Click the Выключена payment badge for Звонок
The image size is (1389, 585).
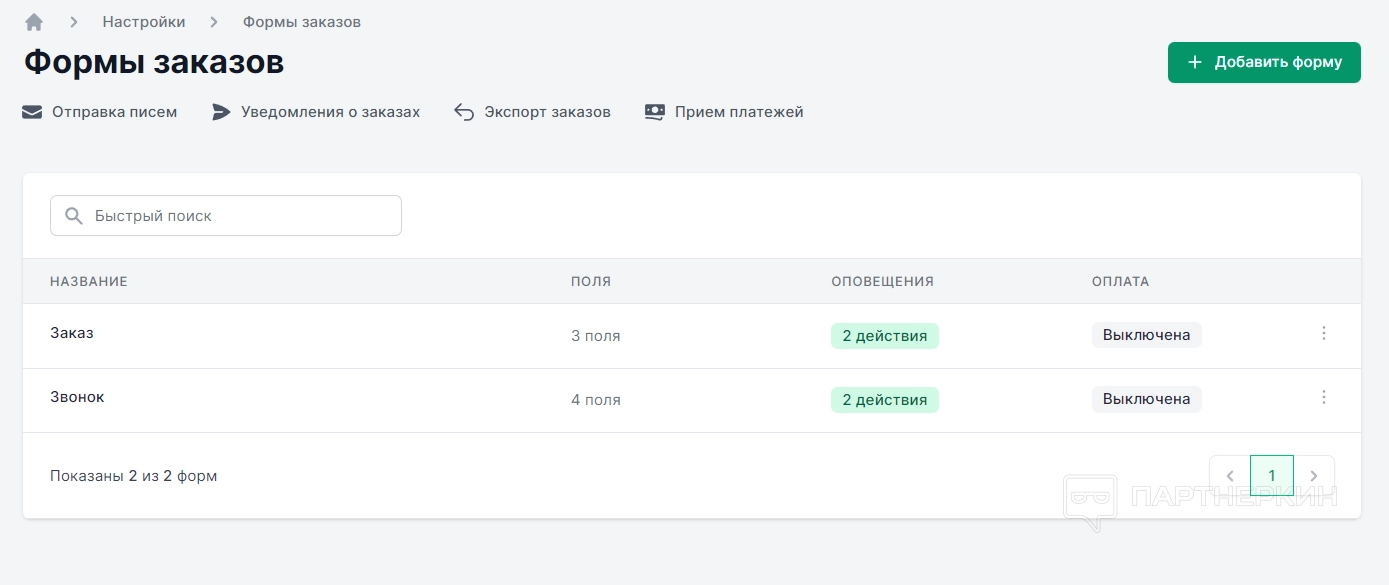point(1146,400)
